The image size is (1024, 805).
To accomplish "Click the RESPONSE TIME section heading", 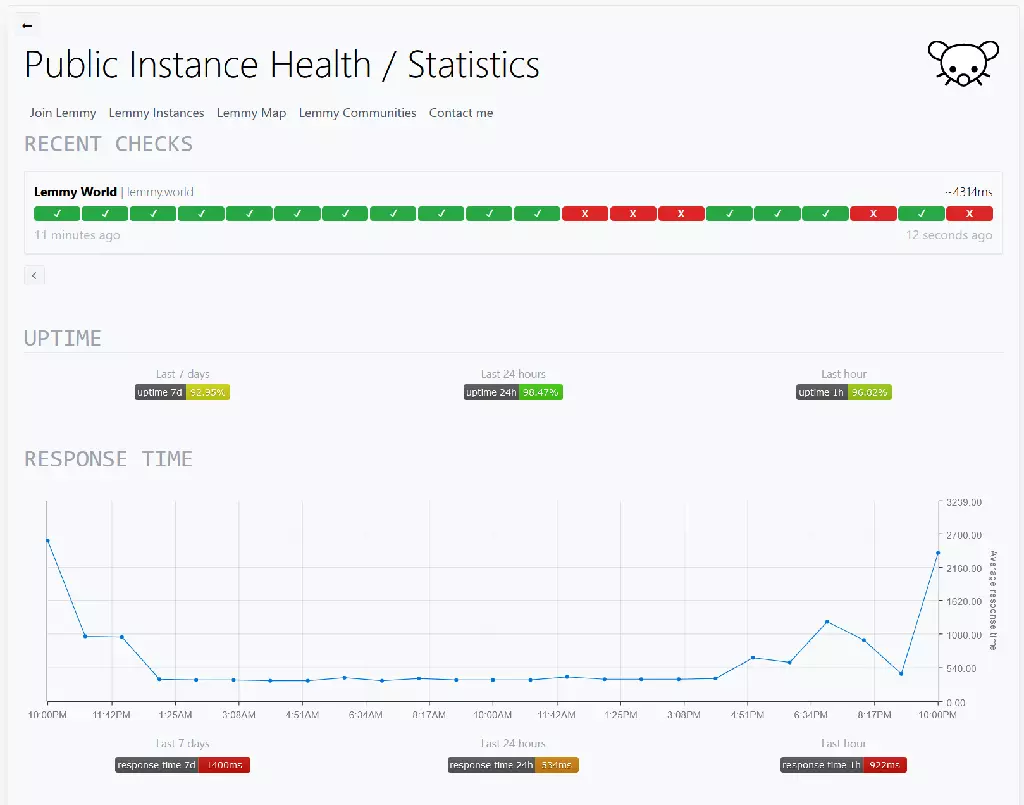I will [x=108, y=459].
